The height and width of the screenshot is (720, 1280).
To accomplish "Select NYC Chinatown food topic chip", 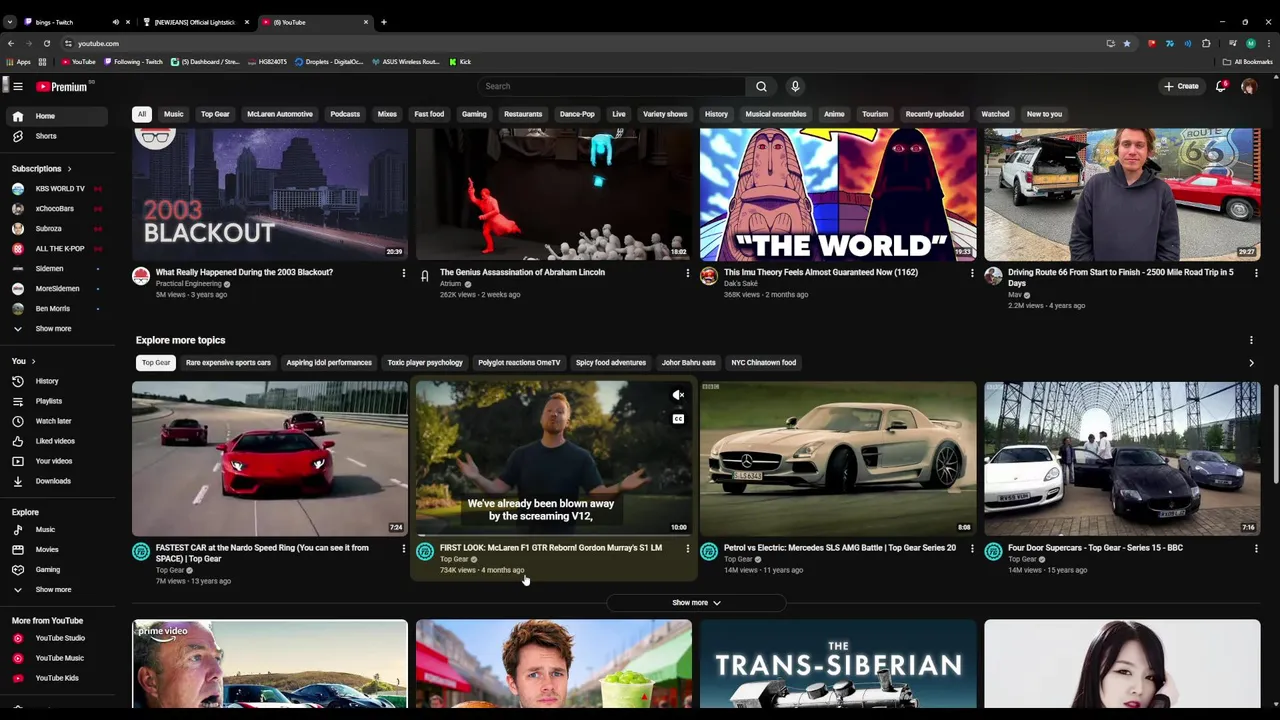I will tap(763, 363).
